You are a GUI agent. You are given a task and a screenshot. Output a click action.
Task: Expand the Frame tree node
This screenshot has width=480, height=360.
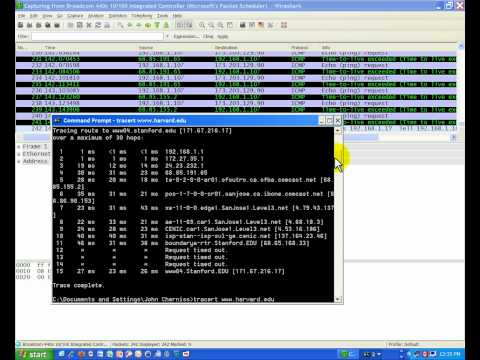pyautogui.click(x=19, y=147)
